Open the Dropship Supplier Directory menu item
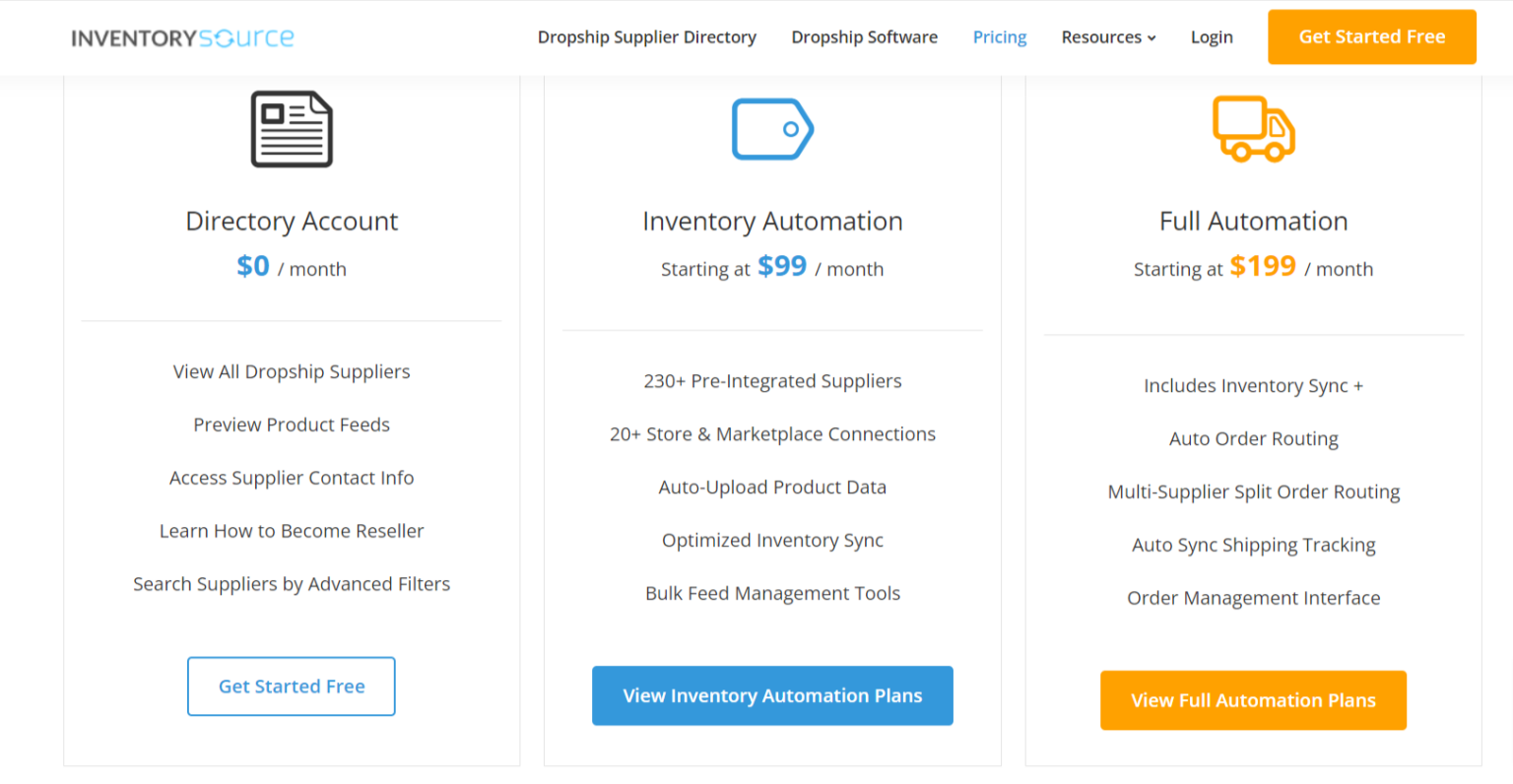This screenshot has width=1513, height=784. tap(646, 36)
